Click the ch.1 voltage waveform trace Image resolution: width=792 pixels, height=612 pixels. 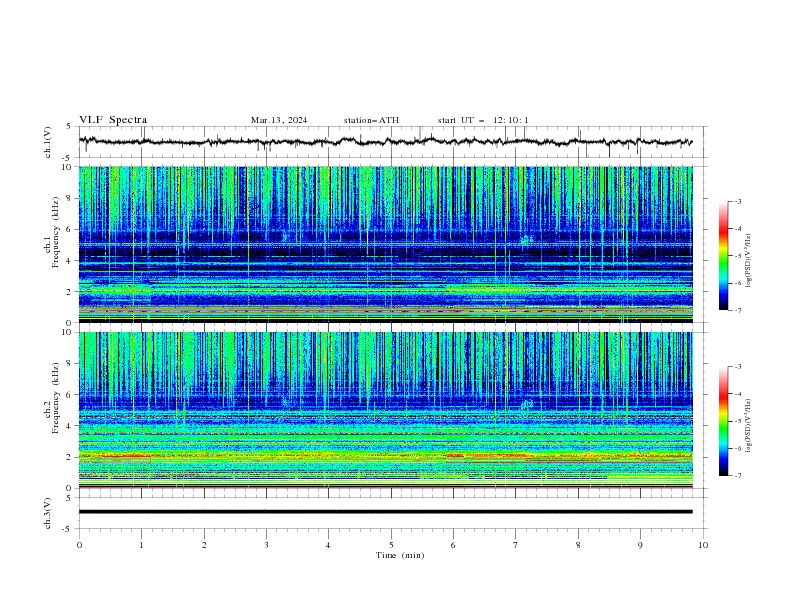coord(385,141)
